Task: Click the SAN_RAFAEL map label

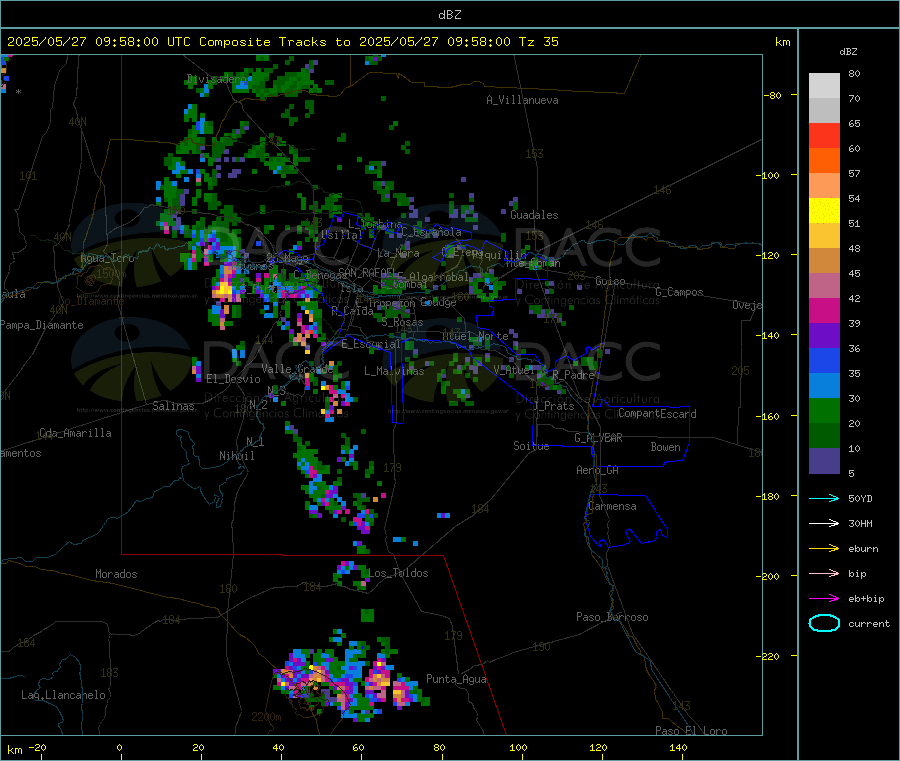Action: 367,272
